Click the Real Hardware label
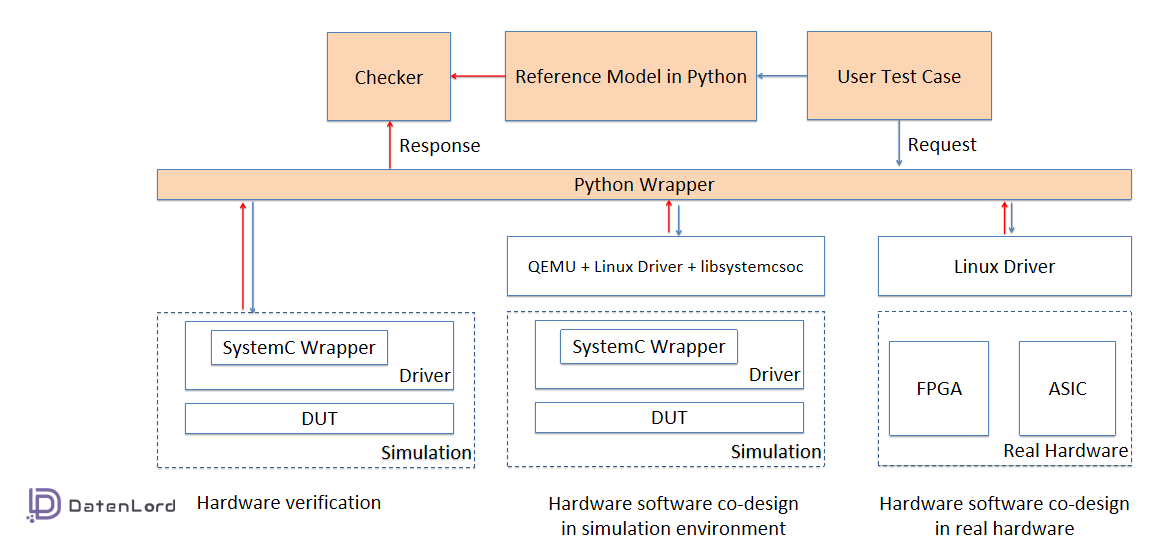This screenshot has width=1160, height=556. (1065, 451)
